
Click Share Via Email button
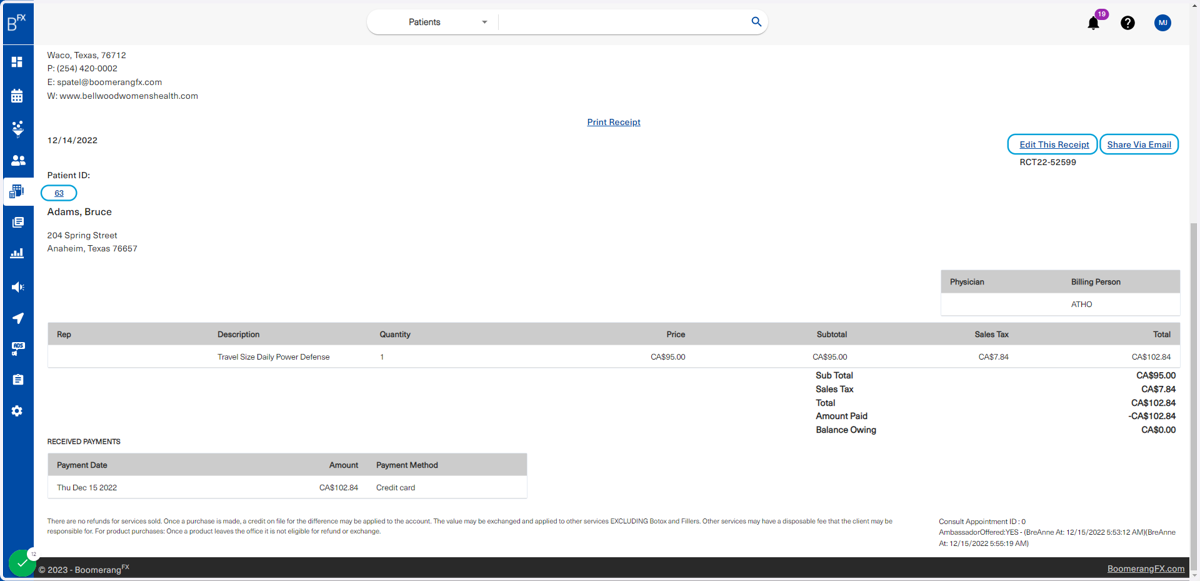tap(1139, 145)
